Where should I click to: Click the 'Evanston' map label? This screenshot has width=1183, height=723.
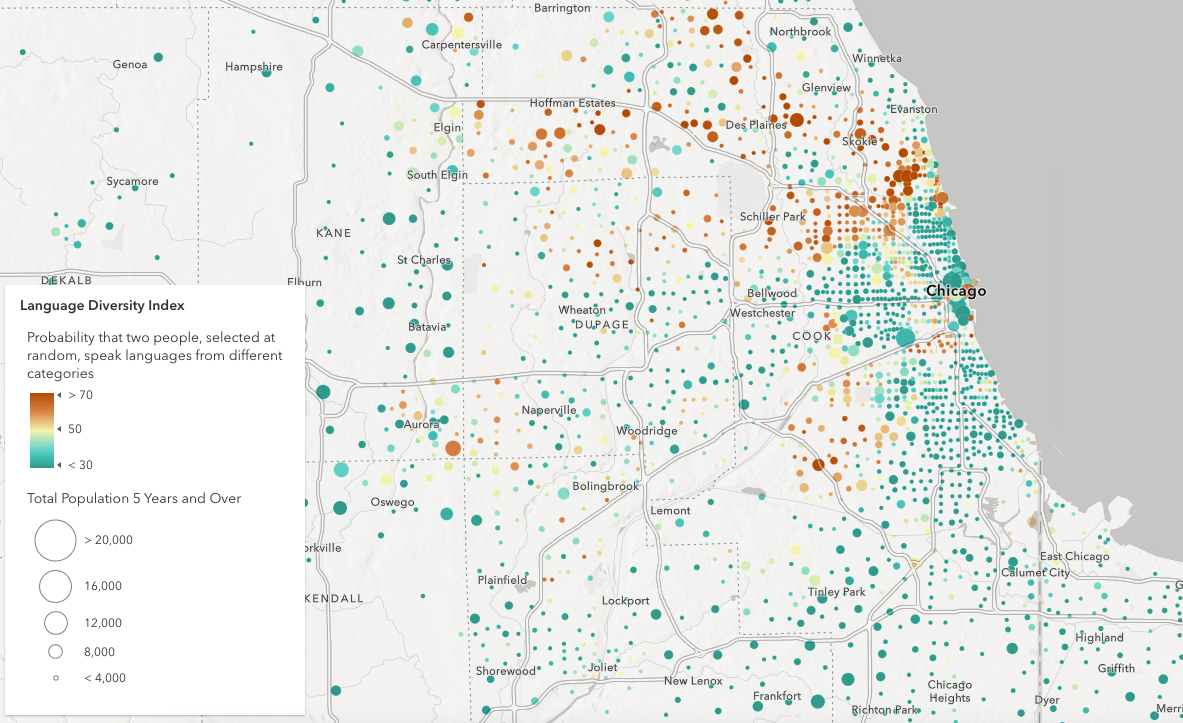(x=914, y=109)
